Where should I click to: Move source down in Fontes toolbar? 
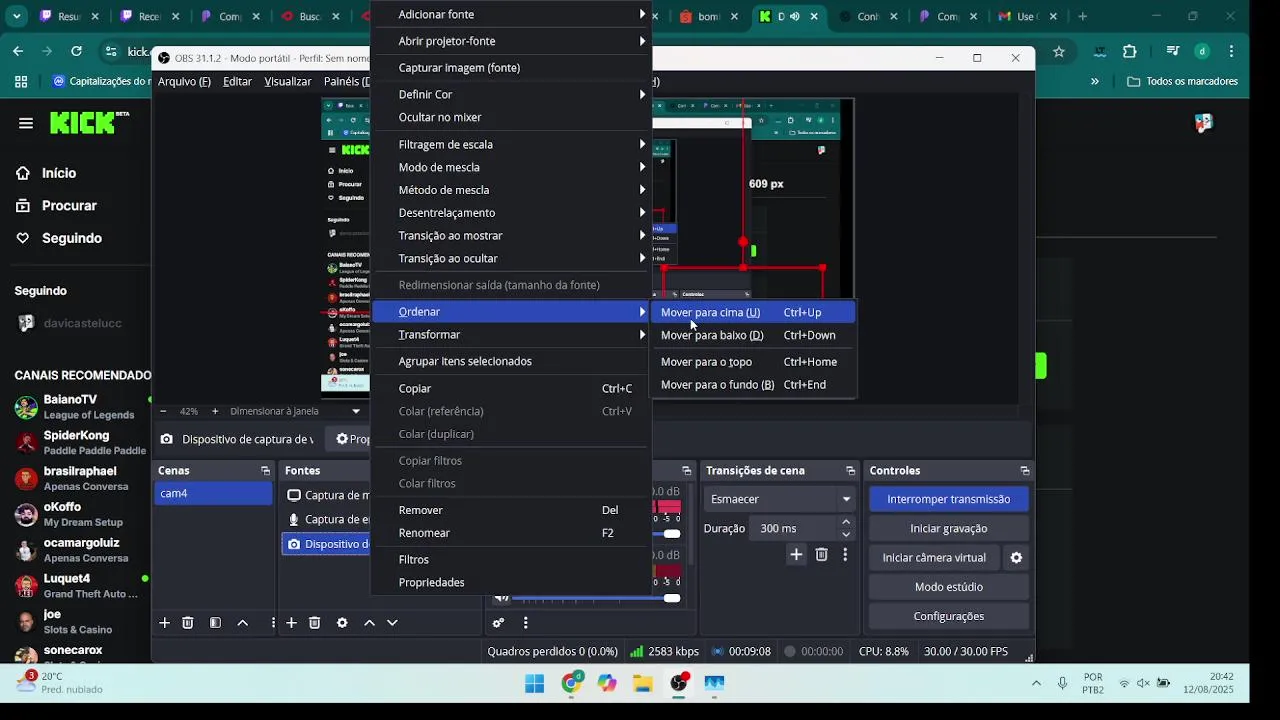392,623
